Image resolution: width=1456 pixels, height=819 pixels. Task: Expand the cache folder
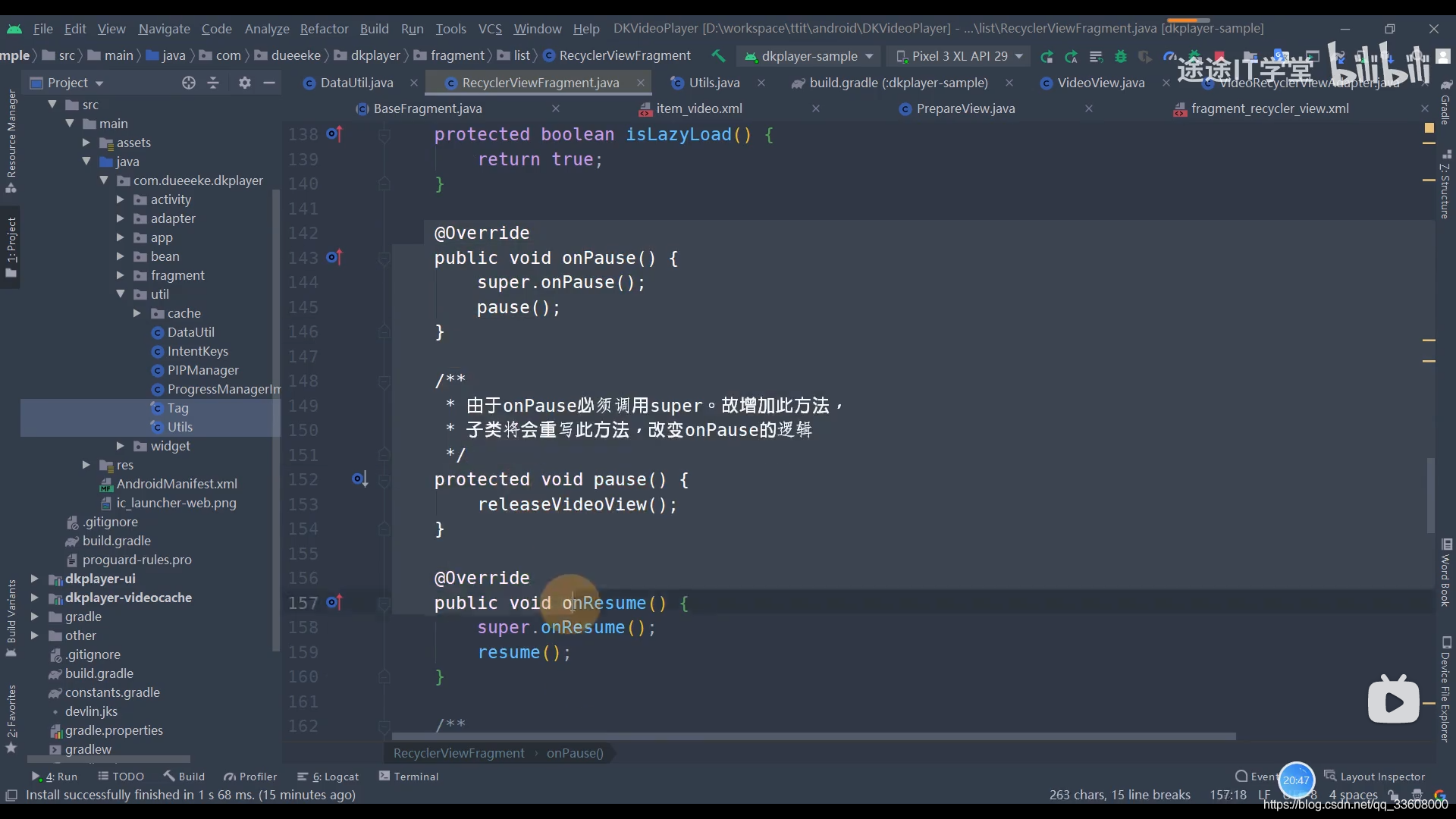(137, 312)
